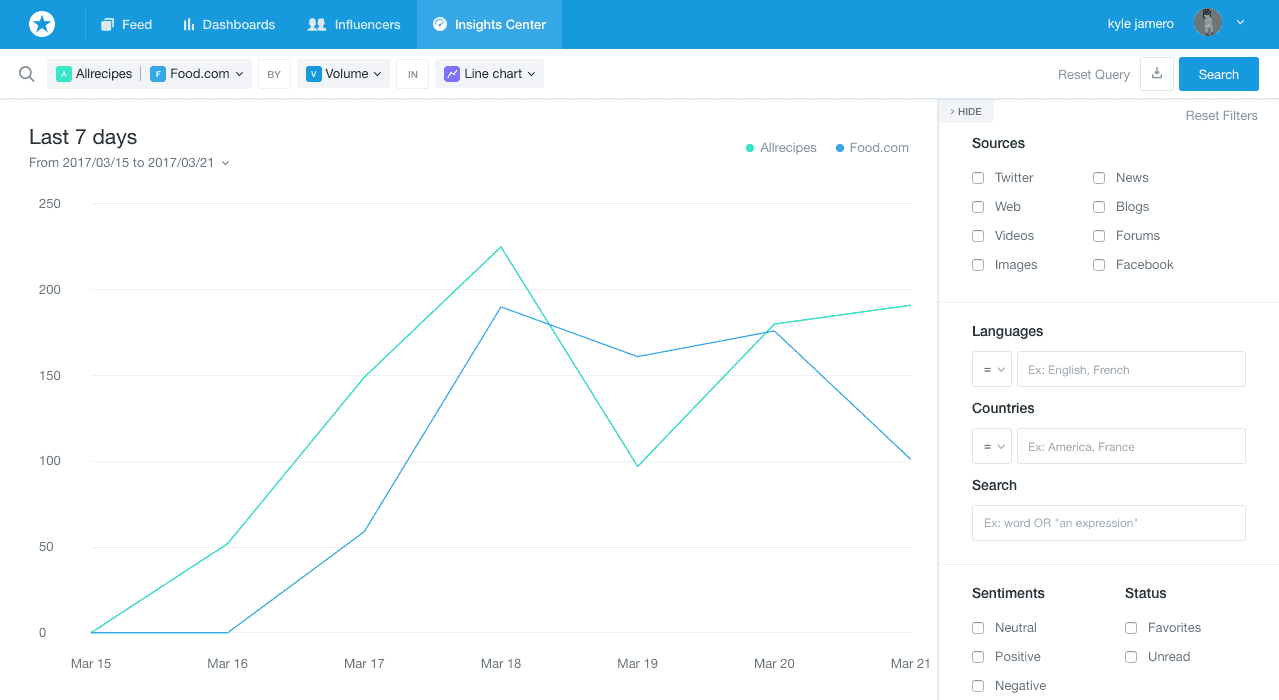This screenshot has width=1279, height=700.
Task: Check the News source checkbox
Action: [x=1099, y=178]
